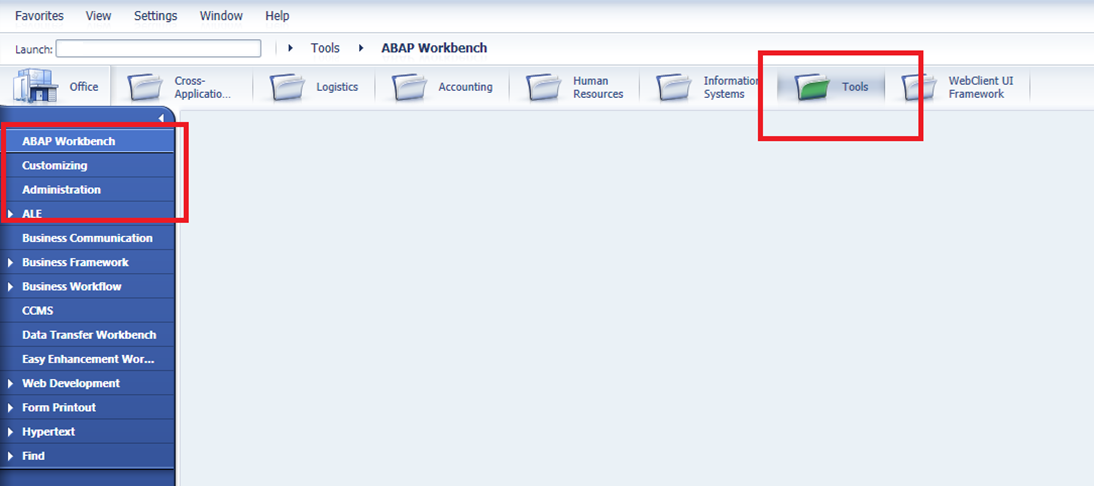This screenshot has width=1094, height=486.
Task: Open the Help menu
Action: click(x=277, y=16)
